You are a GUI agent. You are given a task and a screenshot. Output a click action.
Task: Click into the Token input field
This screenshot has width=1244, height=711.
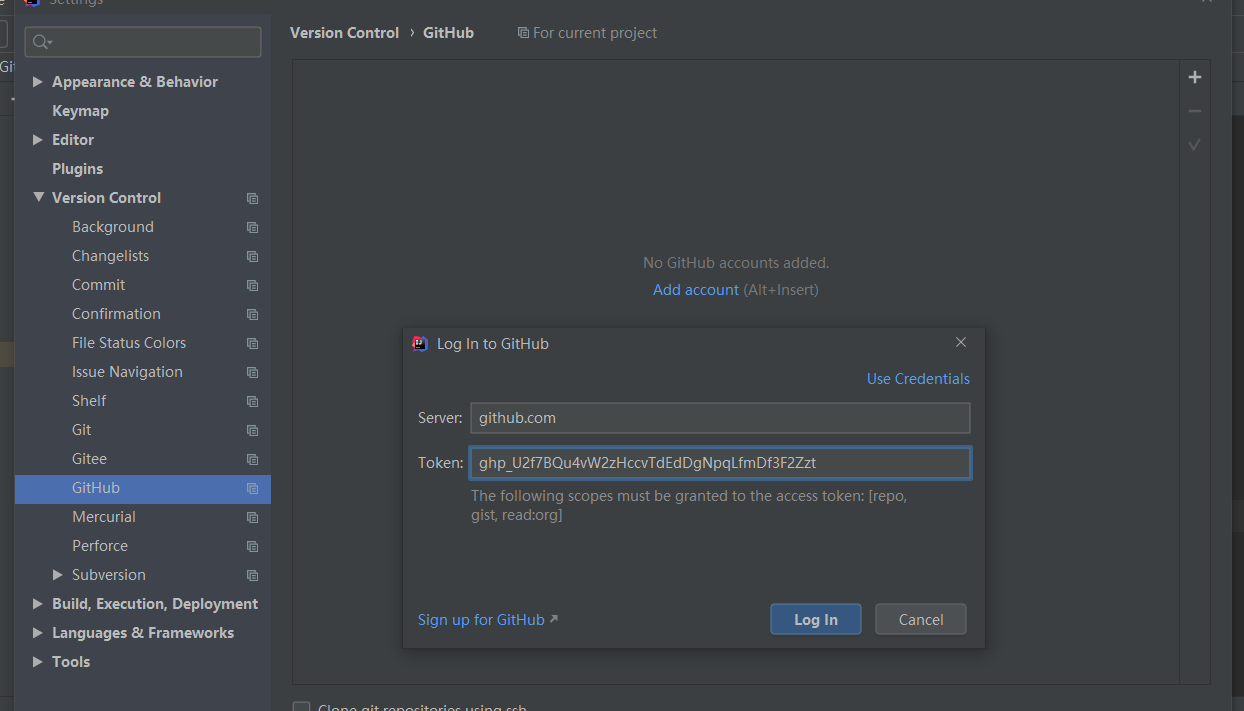point(720,463)
